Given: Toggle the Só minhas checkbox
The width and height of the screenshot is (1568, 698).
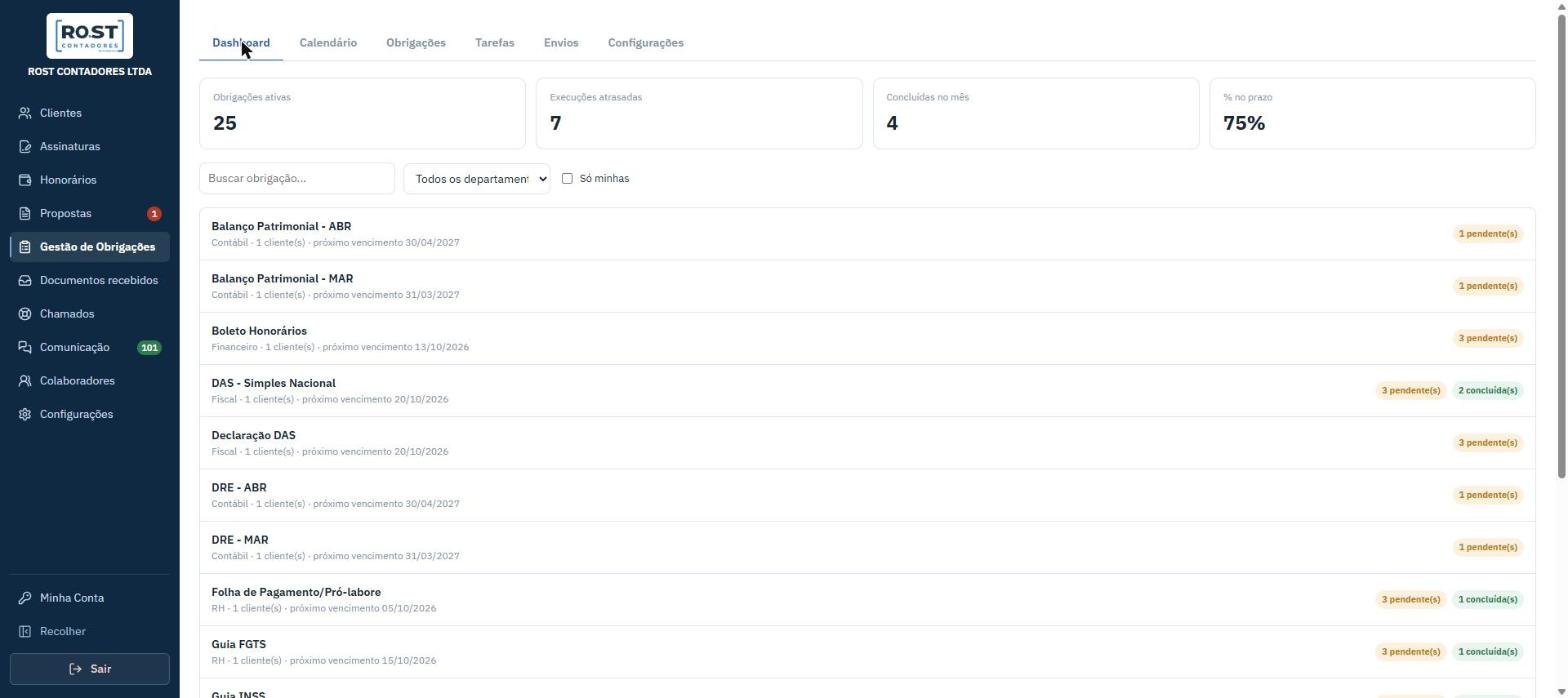Looking at the screenshot, I should tap(567, 178).
